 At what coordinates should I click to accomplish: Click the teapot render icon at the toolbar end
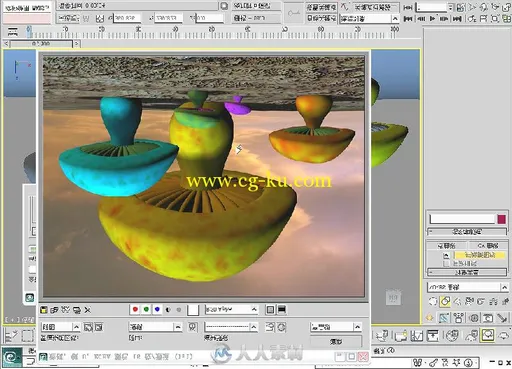pos(503,335)
